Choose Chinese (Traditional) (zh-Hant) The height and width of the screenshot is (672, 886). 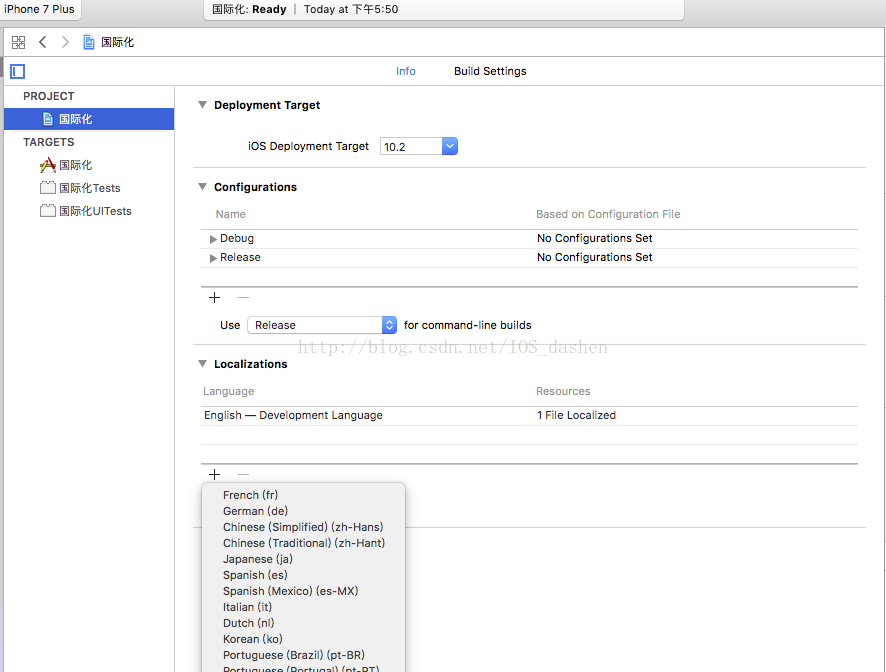(303, 543)
